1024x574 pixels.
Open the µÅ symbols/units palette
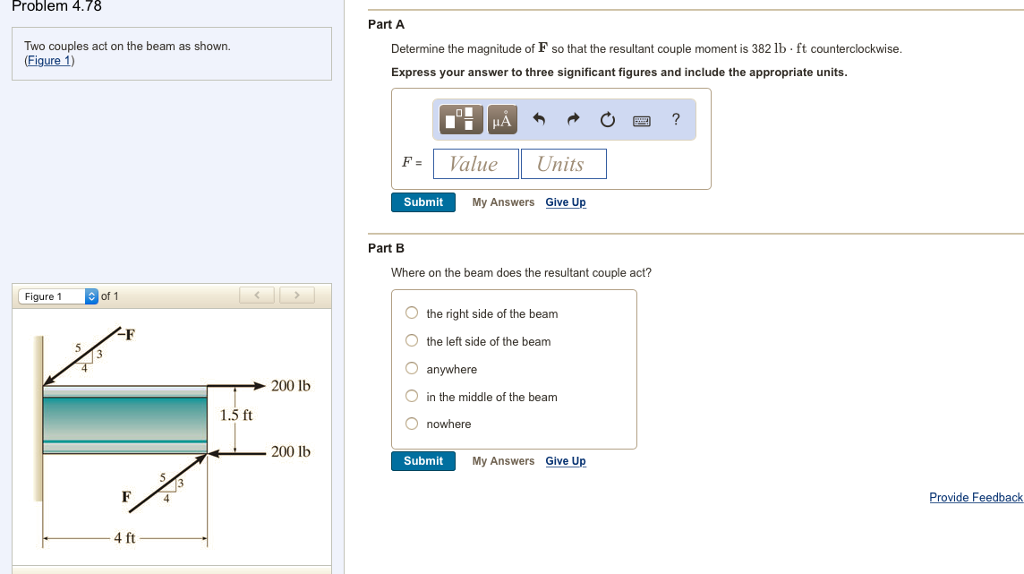(x=502, y=120)
